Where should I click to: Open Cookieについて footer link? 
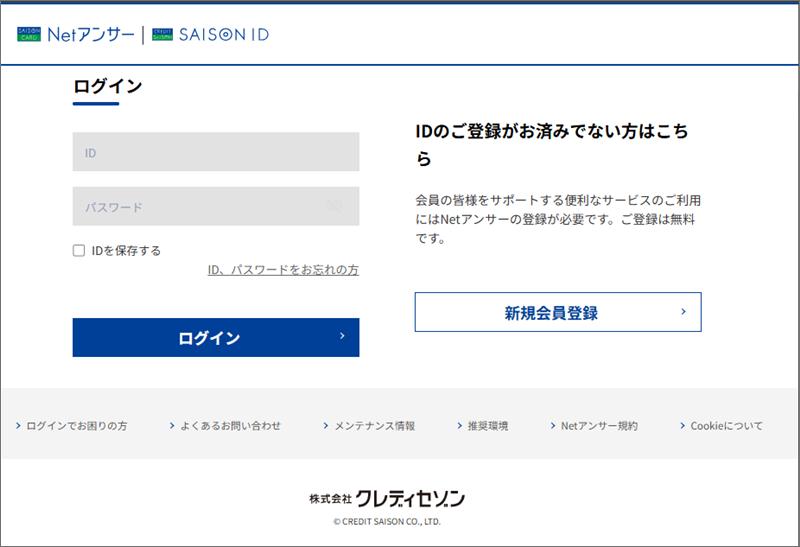[721, 426]
